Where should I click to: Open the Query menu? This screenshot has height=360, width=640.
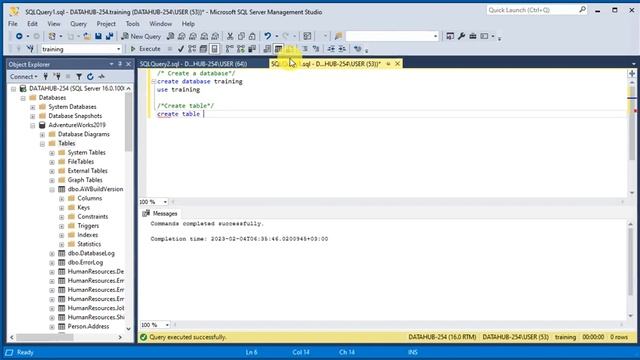coord(78,24)
